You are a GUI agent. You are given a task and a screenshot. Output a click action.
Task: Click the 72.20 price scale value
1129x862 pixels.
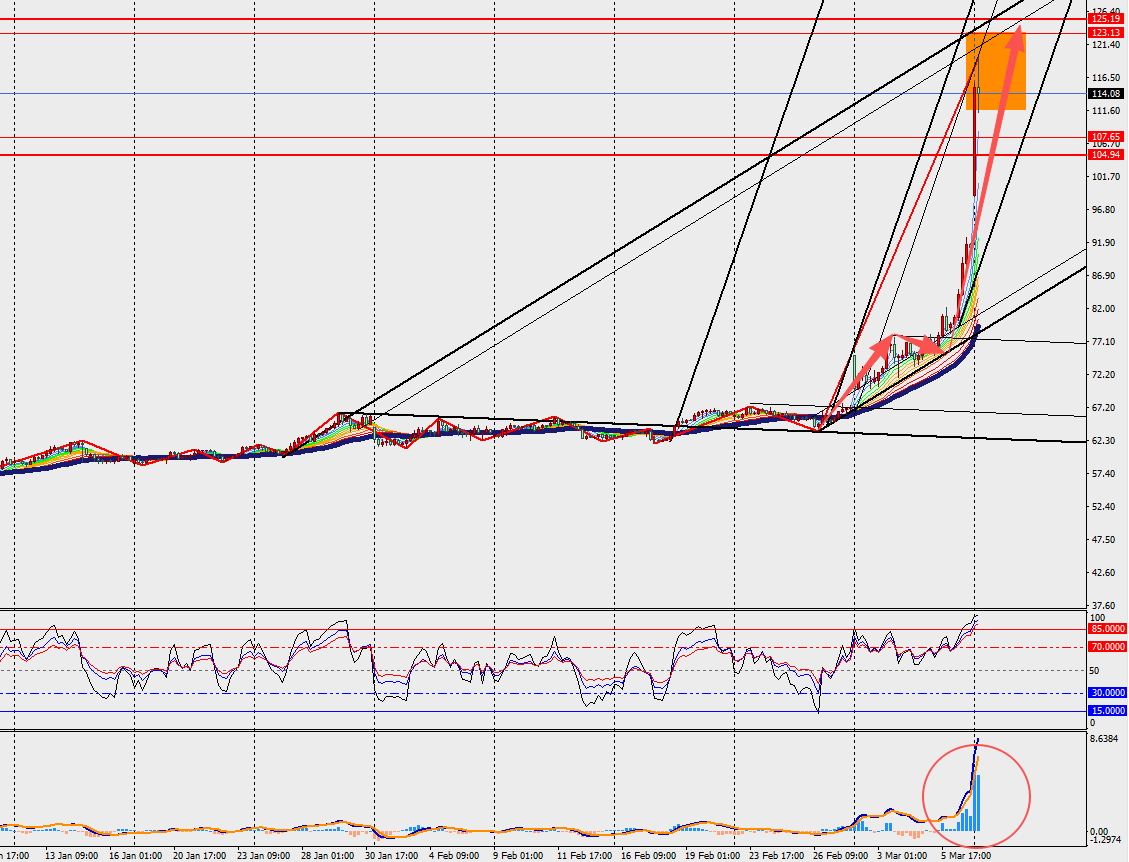pyautogui.click(x=1104, y=374)
